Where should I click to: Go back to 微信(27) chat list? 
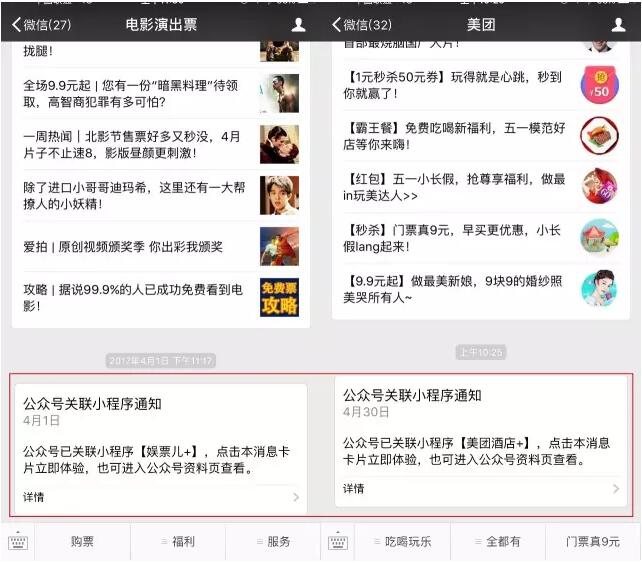42,25
